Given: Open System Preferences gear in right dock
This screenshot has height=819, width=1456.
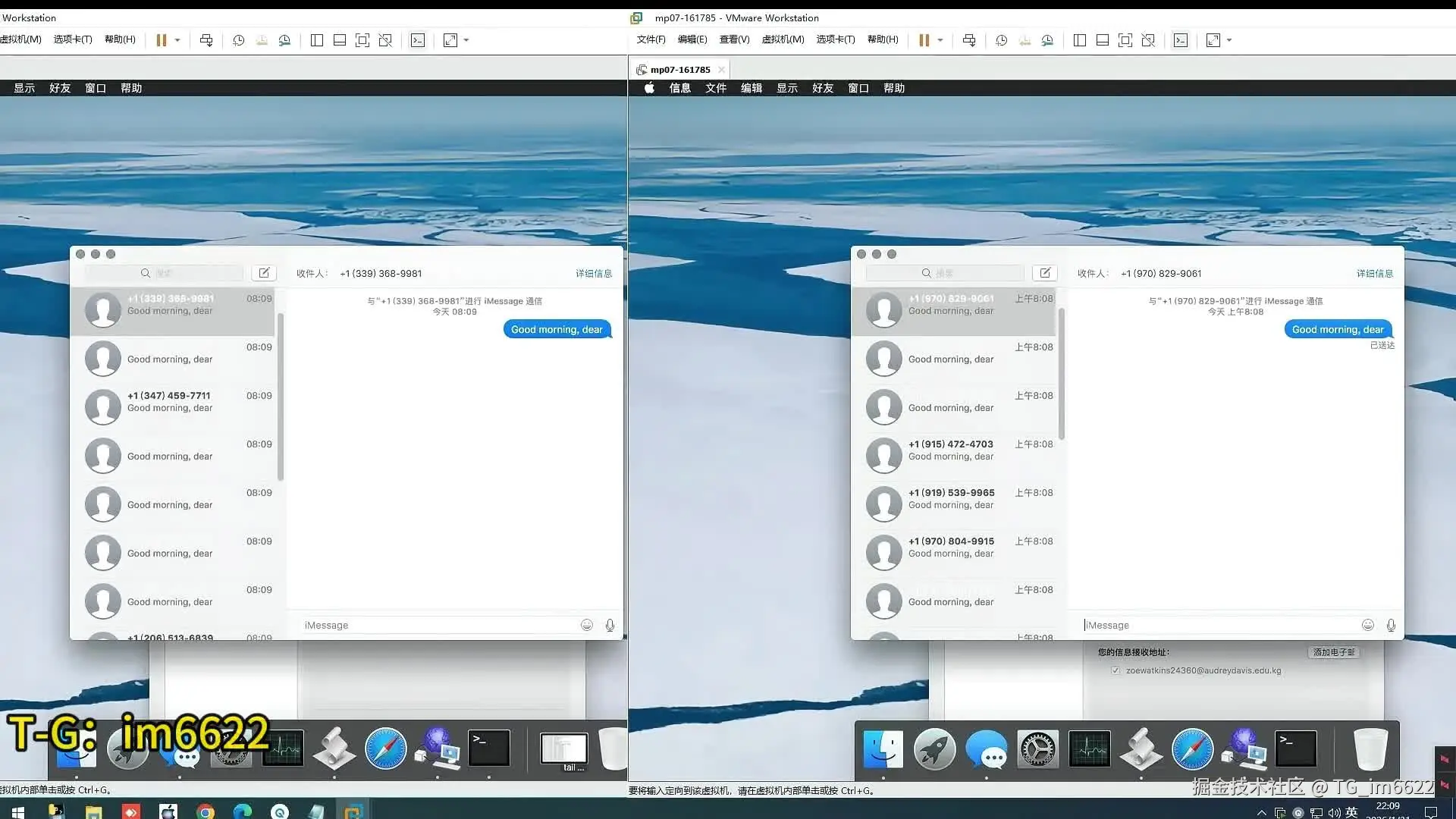Looking at the screenshot, I should [x=1037, y=749].
